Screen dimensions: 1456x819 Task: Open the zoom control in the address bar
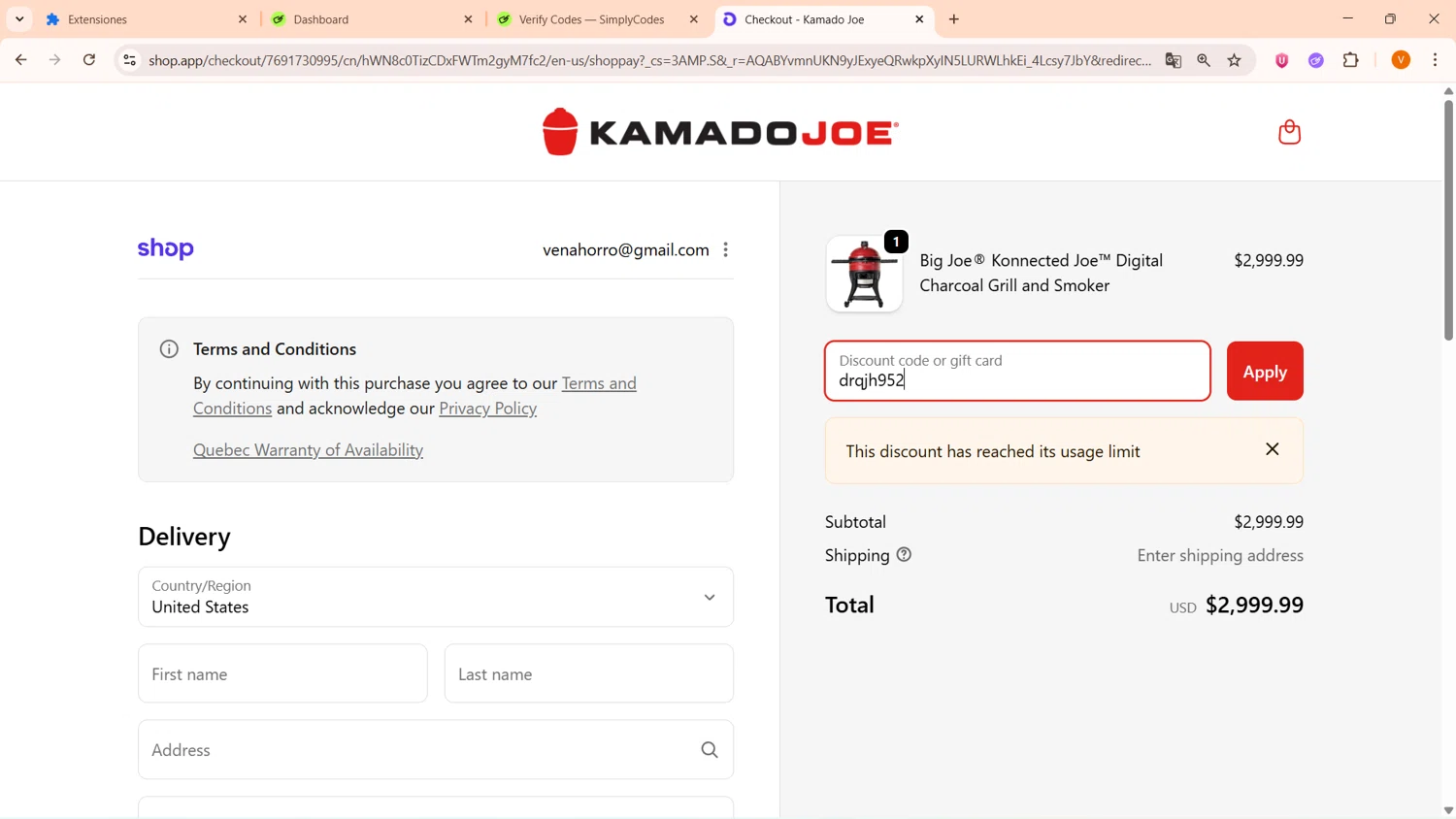click(x=1204, y=60)
